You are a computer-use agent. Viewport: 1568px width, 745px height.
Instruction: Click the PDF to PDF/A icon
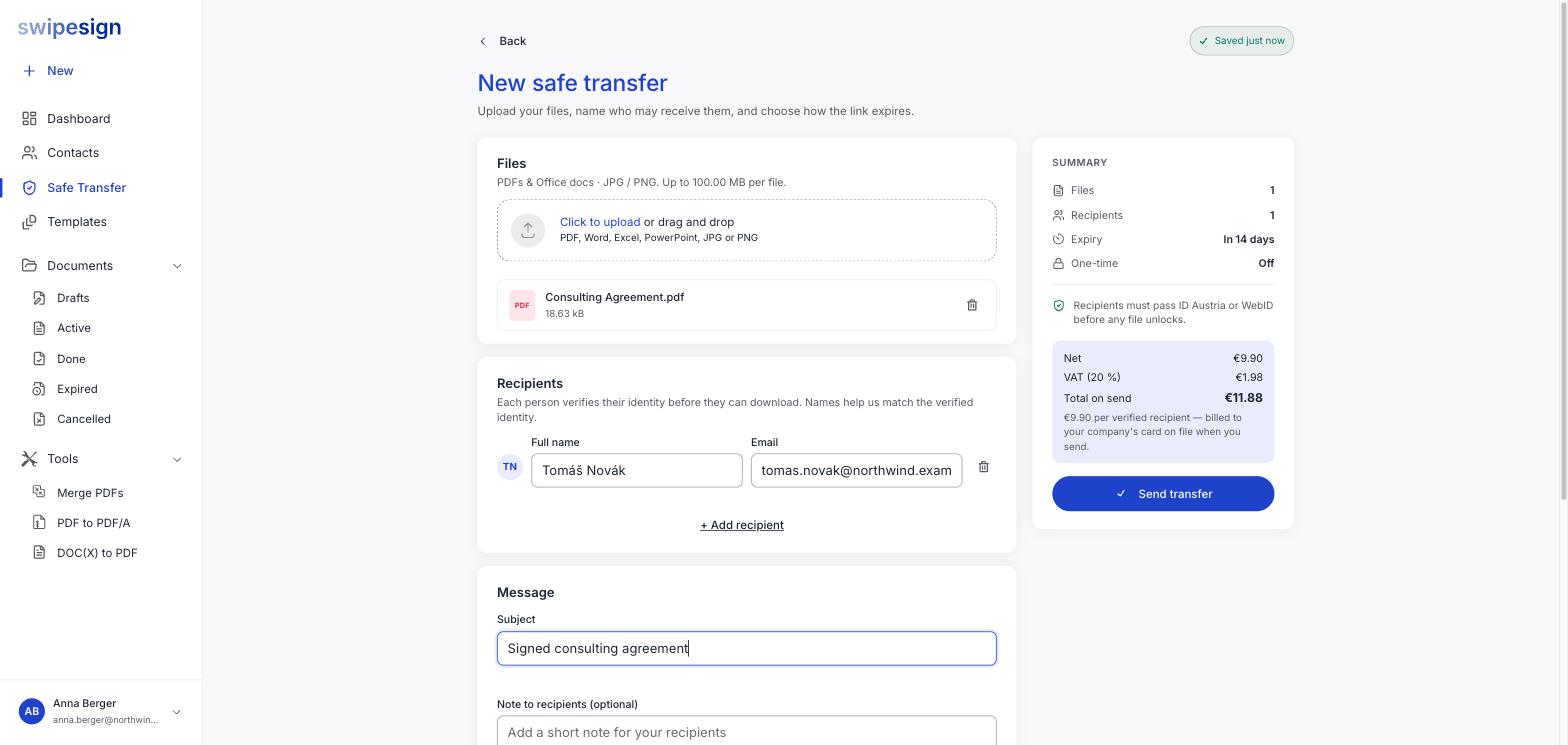[39, 522]
